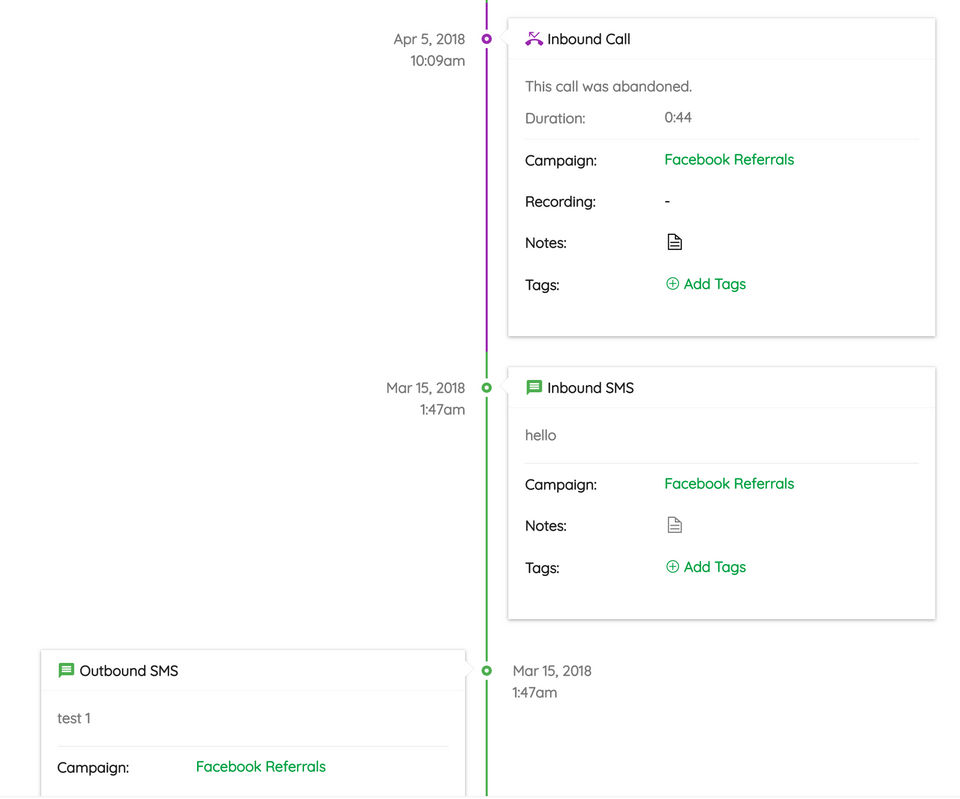Select the purple timeline marker for Apr 5
960x799 pixels.
487,39
